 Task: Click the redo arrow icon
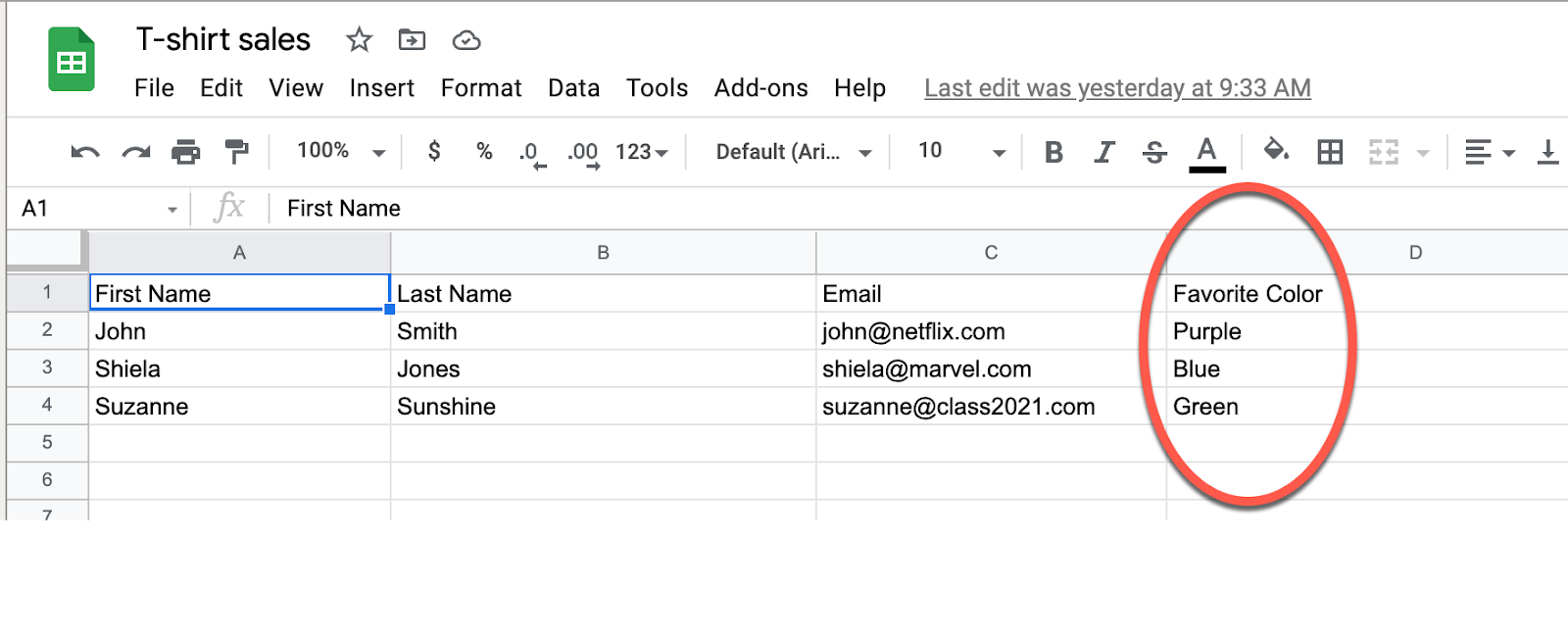[135, 152]
